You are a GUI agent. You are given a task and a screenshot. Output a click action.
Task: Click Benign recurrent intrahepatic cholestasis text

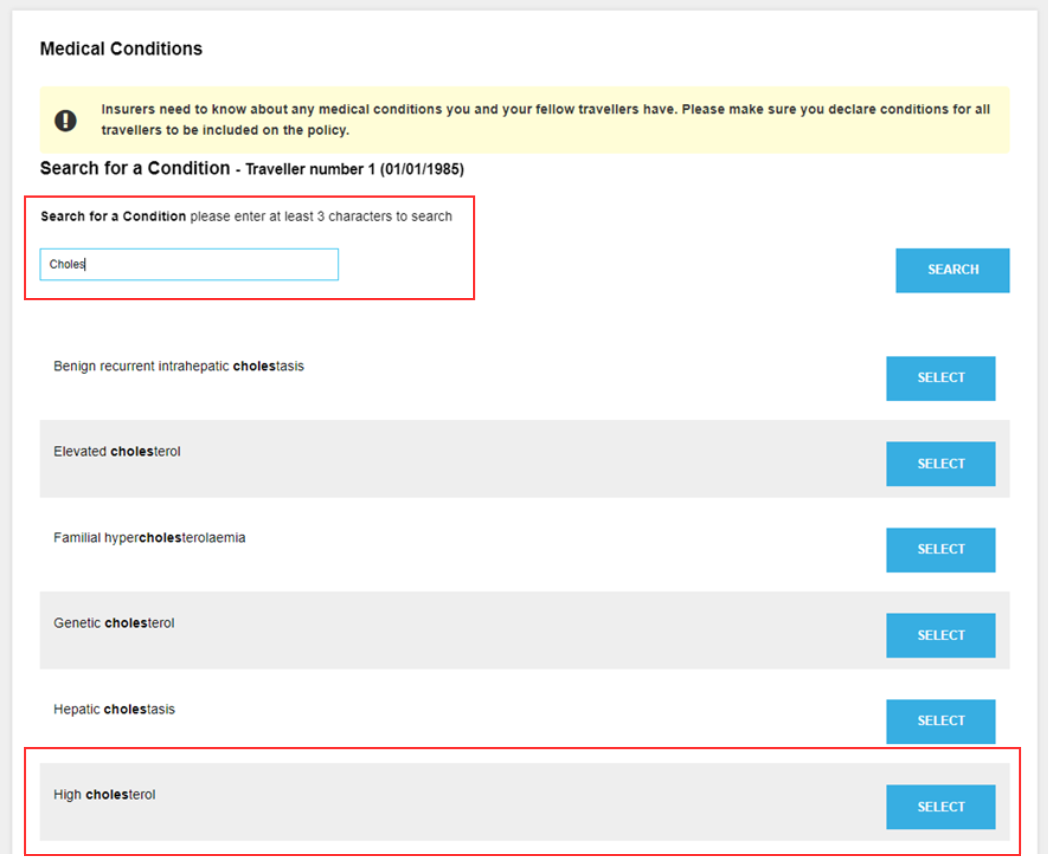[179, 366]
